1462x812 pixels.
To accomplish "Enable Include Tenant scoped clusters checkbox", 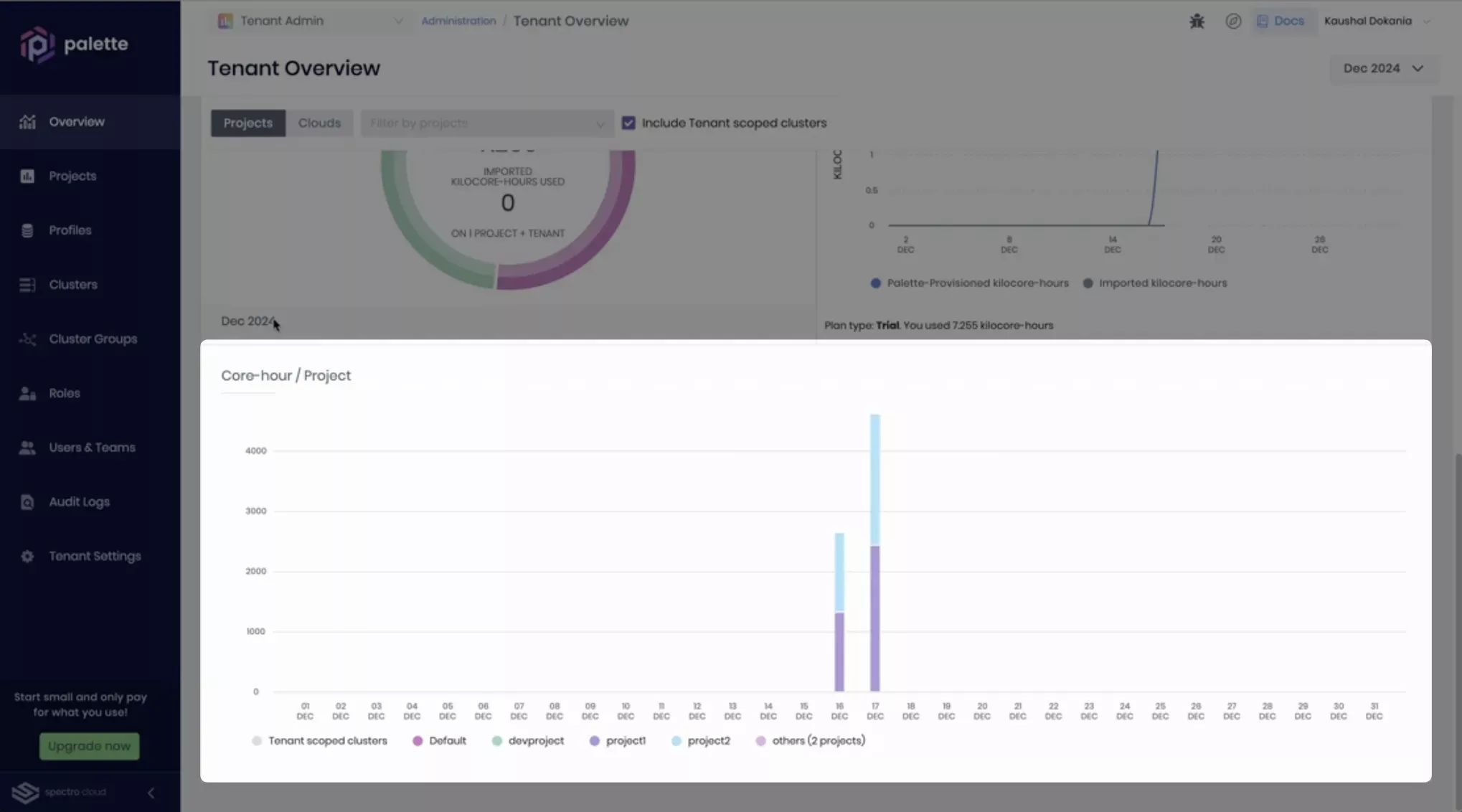I will [628, 123].
